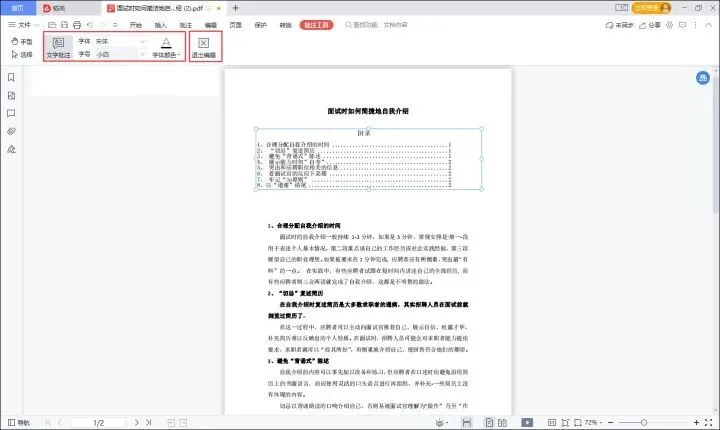Screen dimensions: 720x430
Task: Open the 字号 font size dropdown
Action: (x=121, y=54)
